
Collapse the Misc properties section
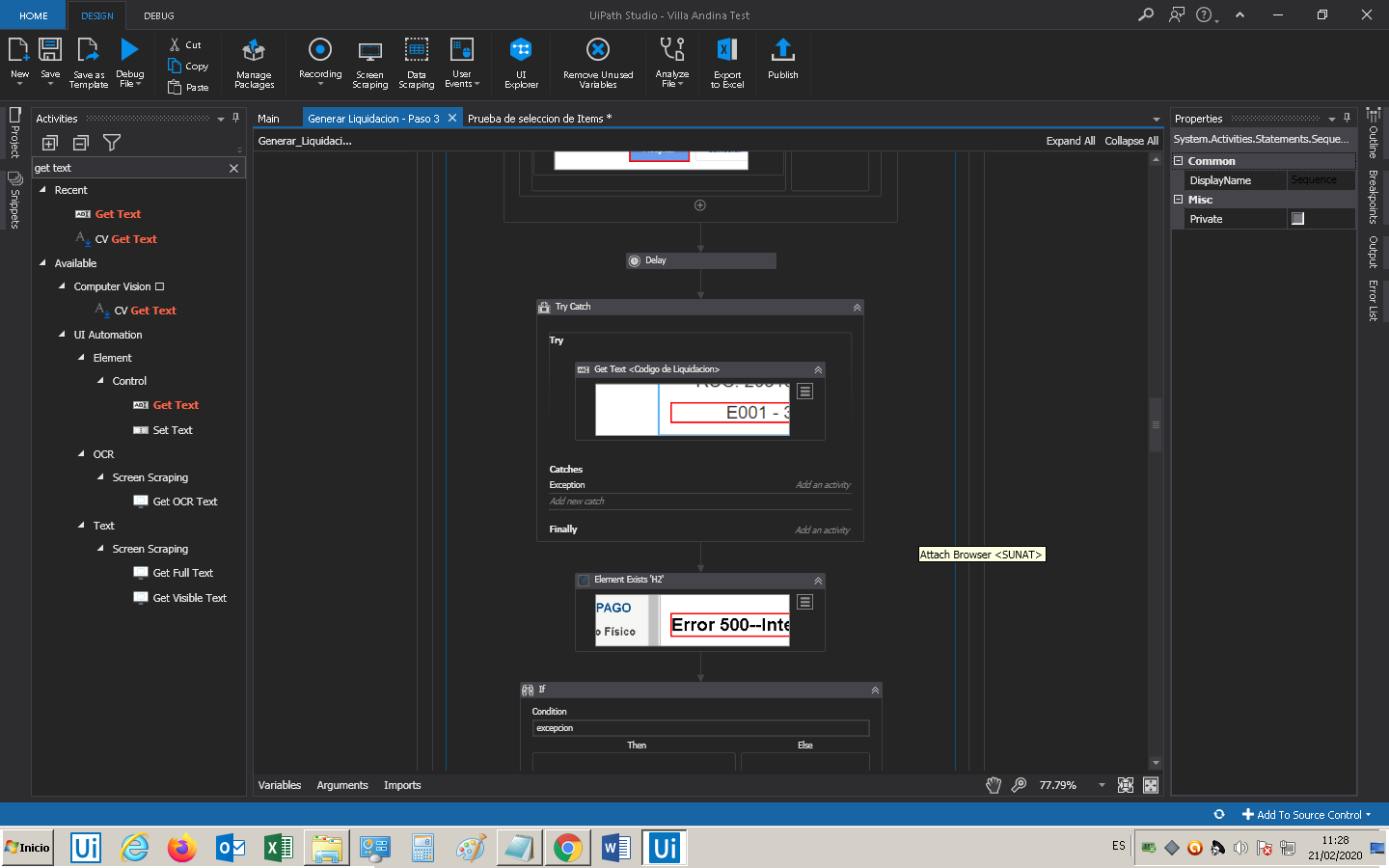coord(1178,200)
